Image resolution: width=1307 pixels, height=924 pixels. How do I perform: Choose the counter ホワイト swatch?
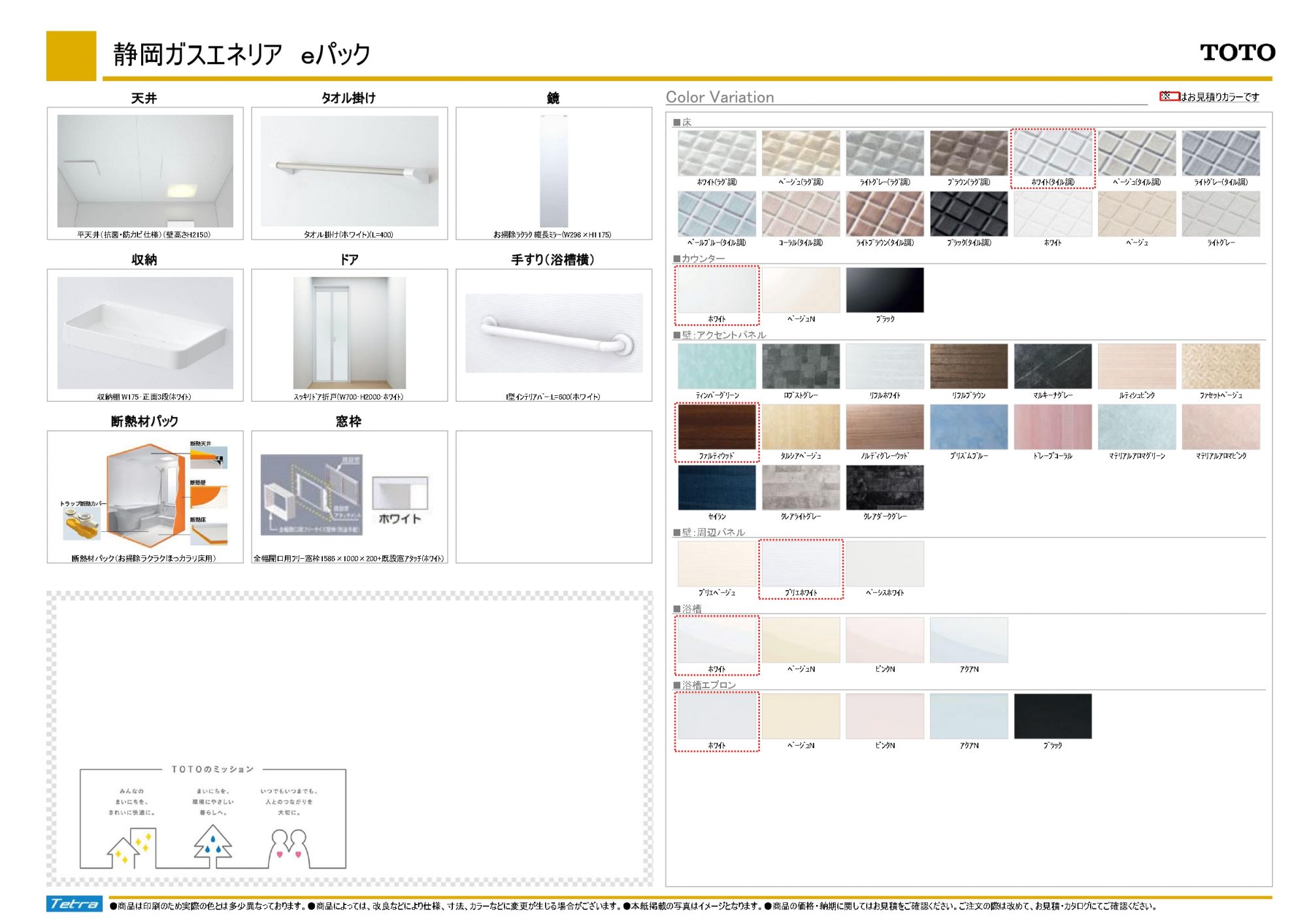[717, 290]
